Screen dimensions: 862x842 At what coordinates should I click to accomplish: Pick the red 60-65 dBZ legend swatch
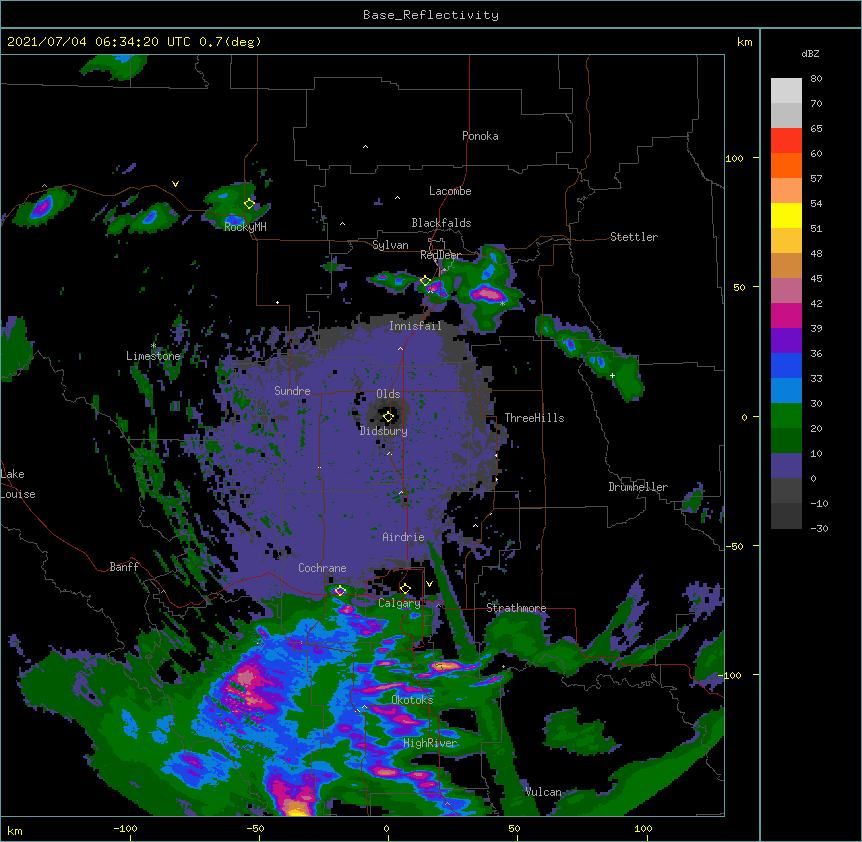tap(786, 141)
